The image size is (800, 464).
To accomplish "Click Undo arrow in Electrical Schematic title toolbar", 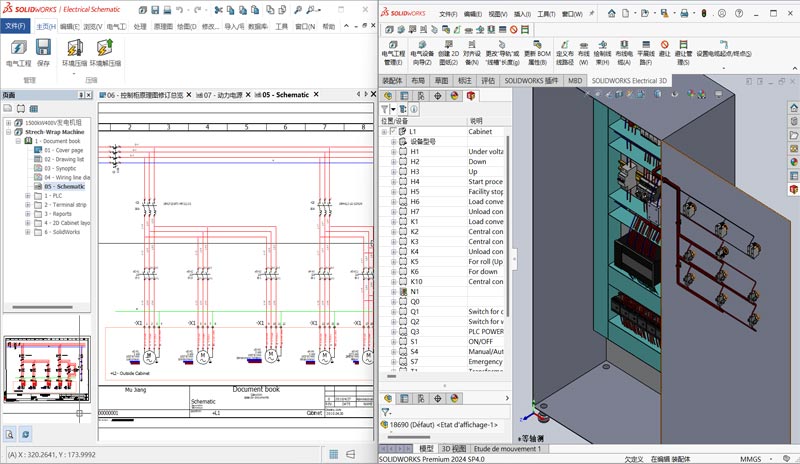I will [180, 10].
